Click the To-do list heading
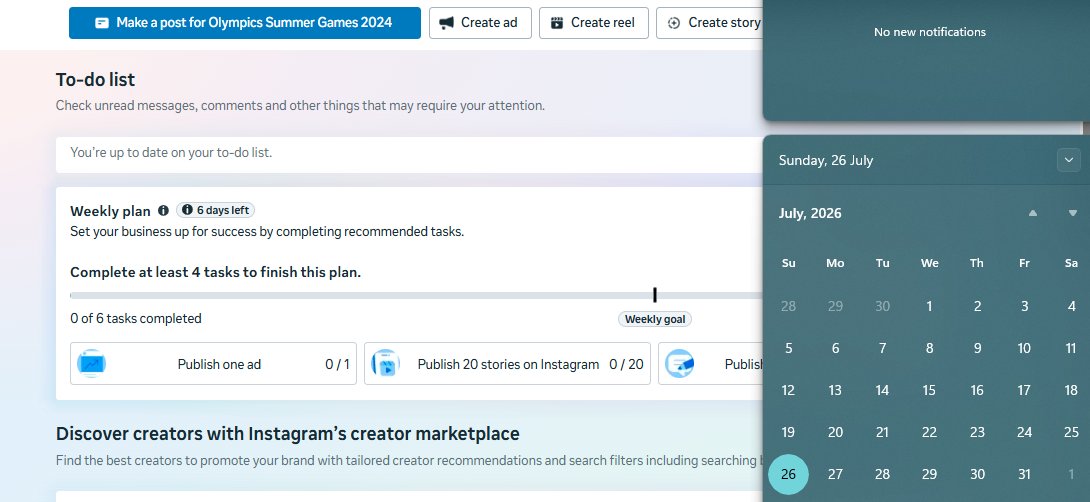The image size is (1090, 502). click(x=95, y=80)
